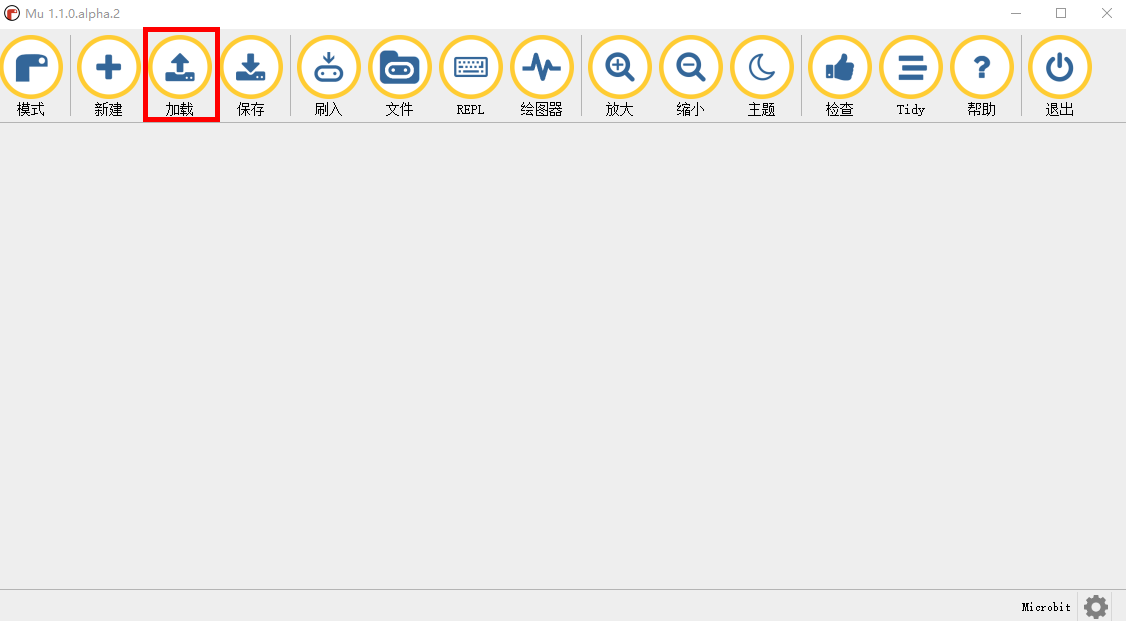Click the Microbit mode label

[1046, 607]
